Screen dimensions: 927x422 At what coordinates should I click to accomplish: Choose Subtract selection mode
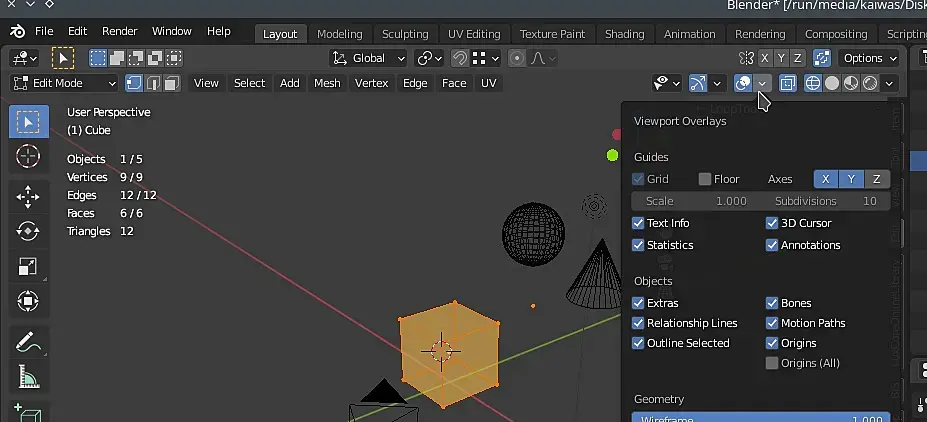(x=136, y=58)
